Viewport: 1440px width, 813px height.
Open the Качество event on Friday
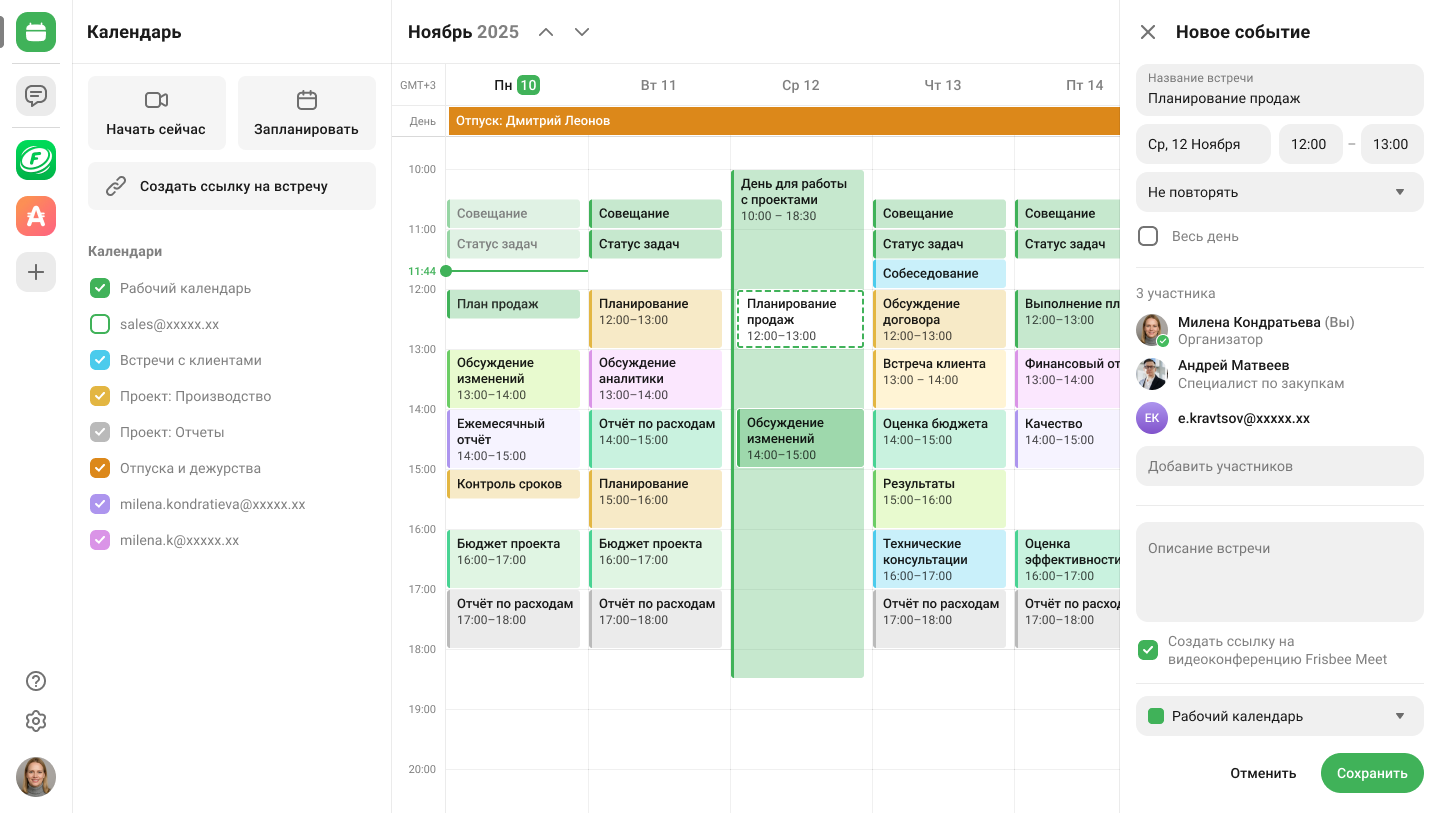[x=1068, y=439]
